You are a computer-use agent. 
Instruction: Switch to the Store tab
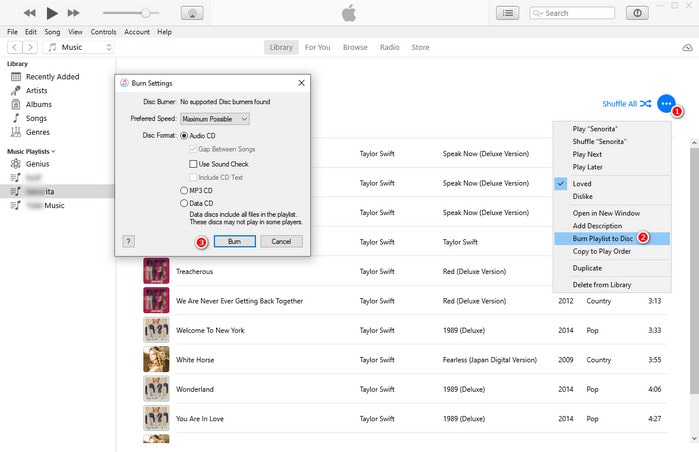click(420, 47)
